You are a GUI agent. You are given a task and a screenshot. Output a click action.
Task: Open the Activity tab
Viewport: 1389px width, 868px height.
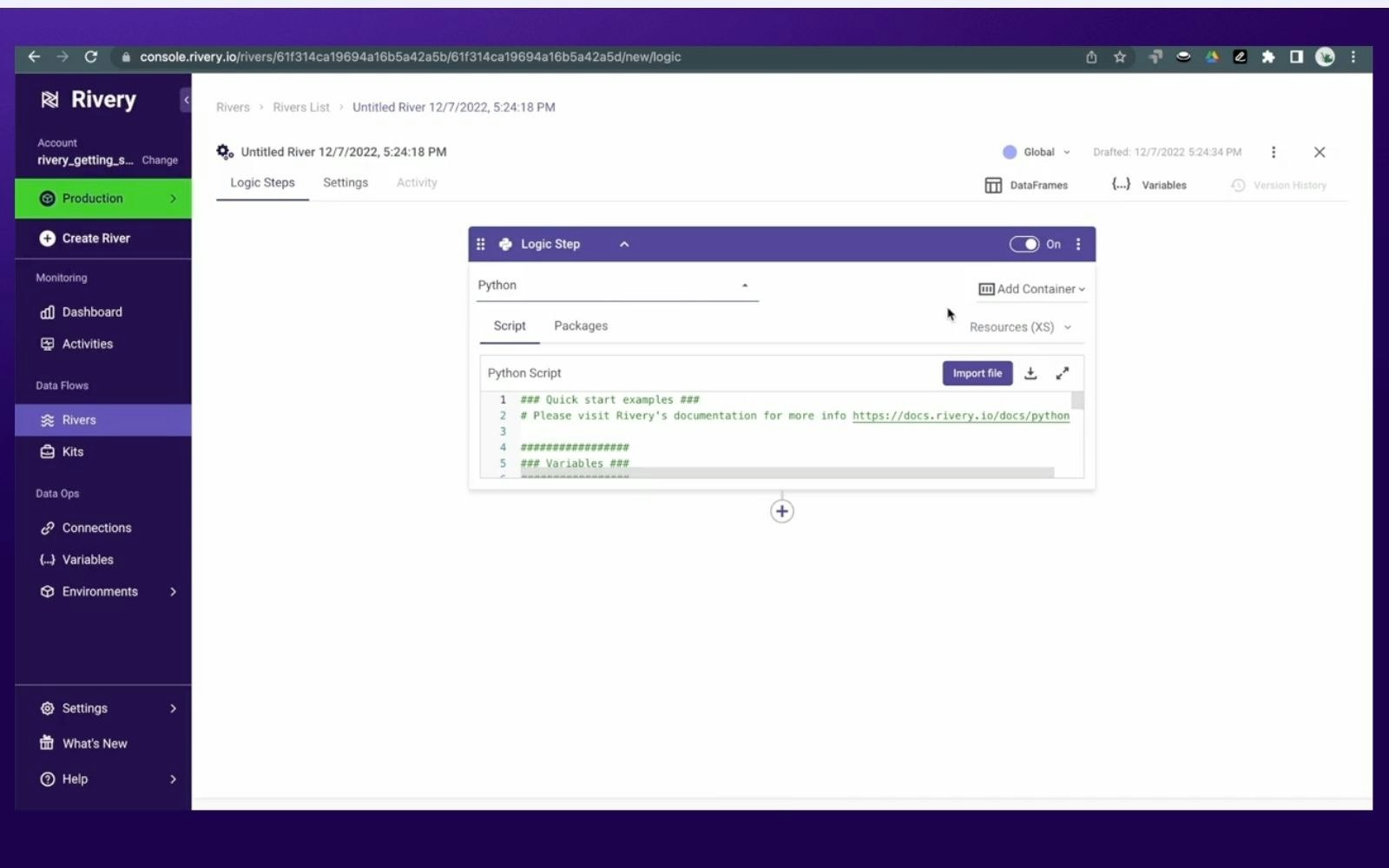pos(417,183)
